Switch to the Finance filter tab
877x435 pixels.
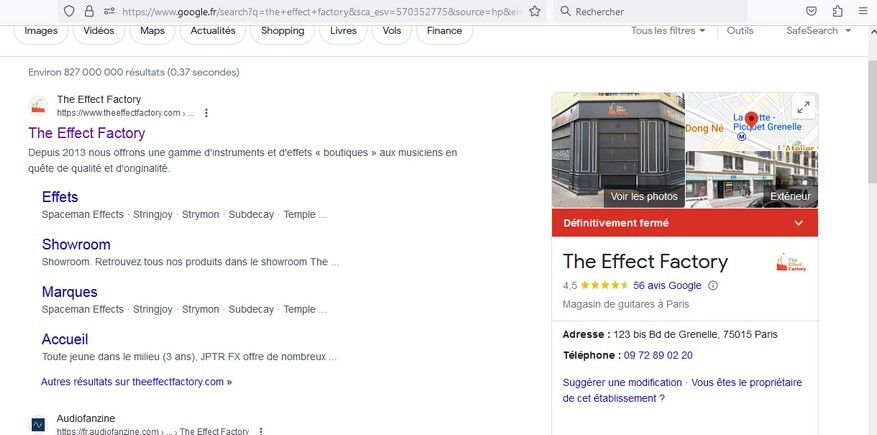[444, 31]
